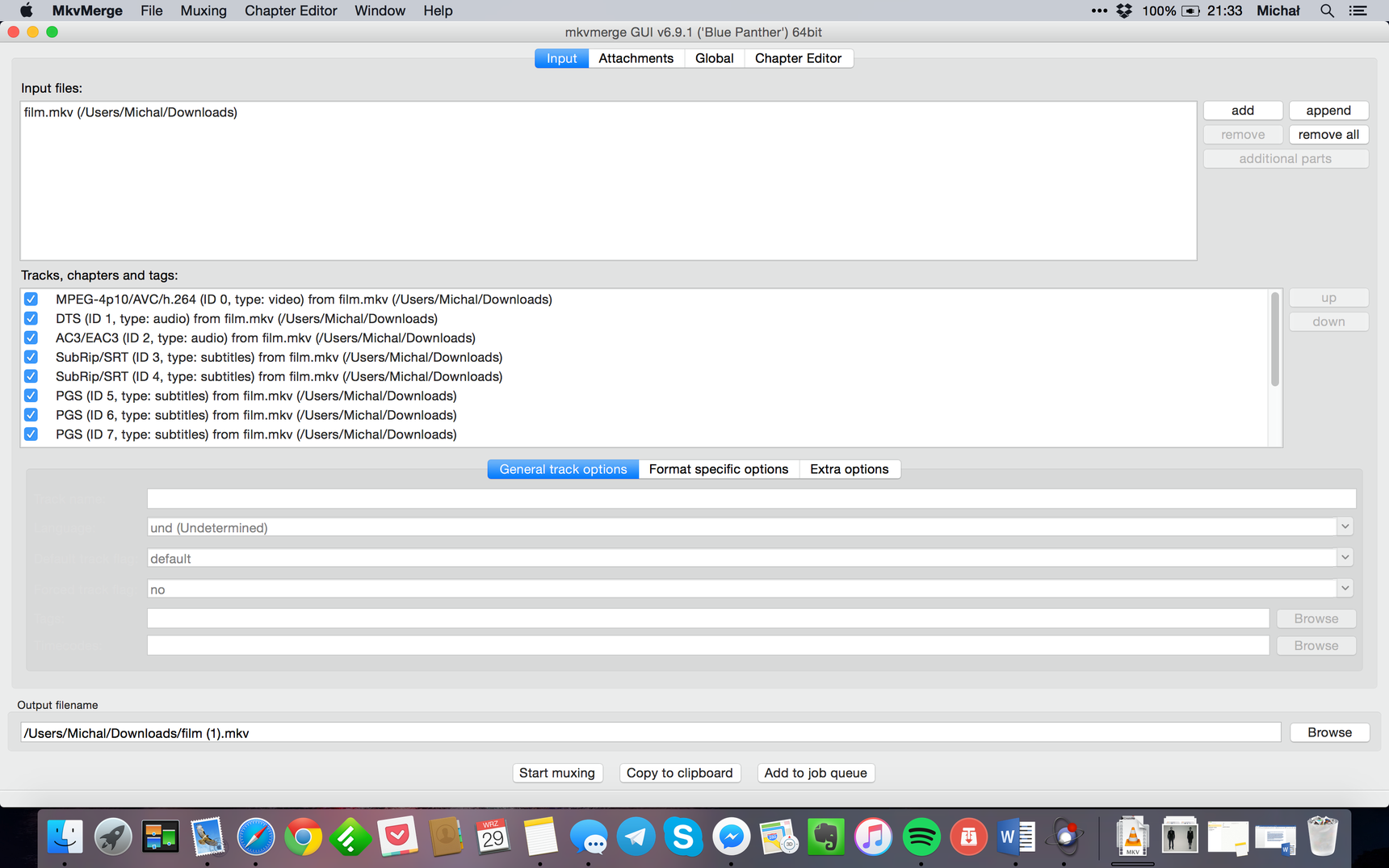The width and height of the screenshot is (1389, 868).
Task: Open the File menu
Action: click(x=152, y=10)
